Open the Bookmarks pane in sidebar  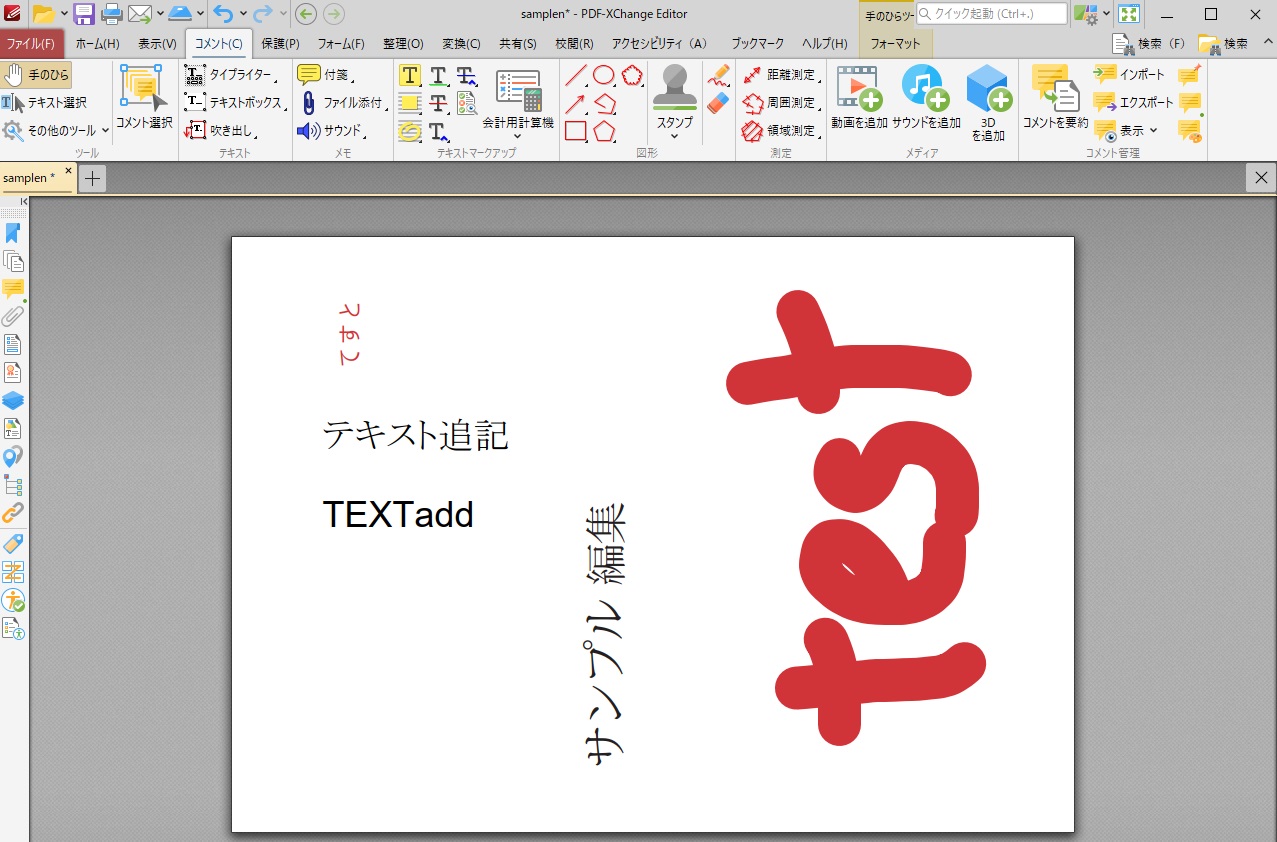click(13, 233)
